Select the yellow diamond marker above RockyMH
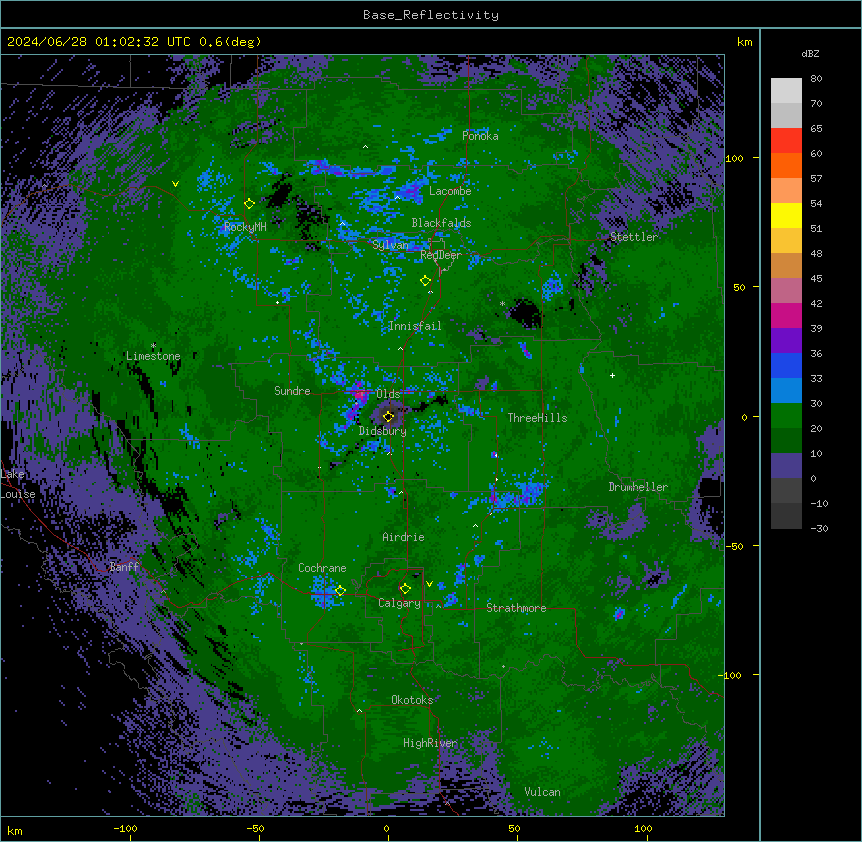This screenshot has width=862, height=842. [x=250, y=204]
